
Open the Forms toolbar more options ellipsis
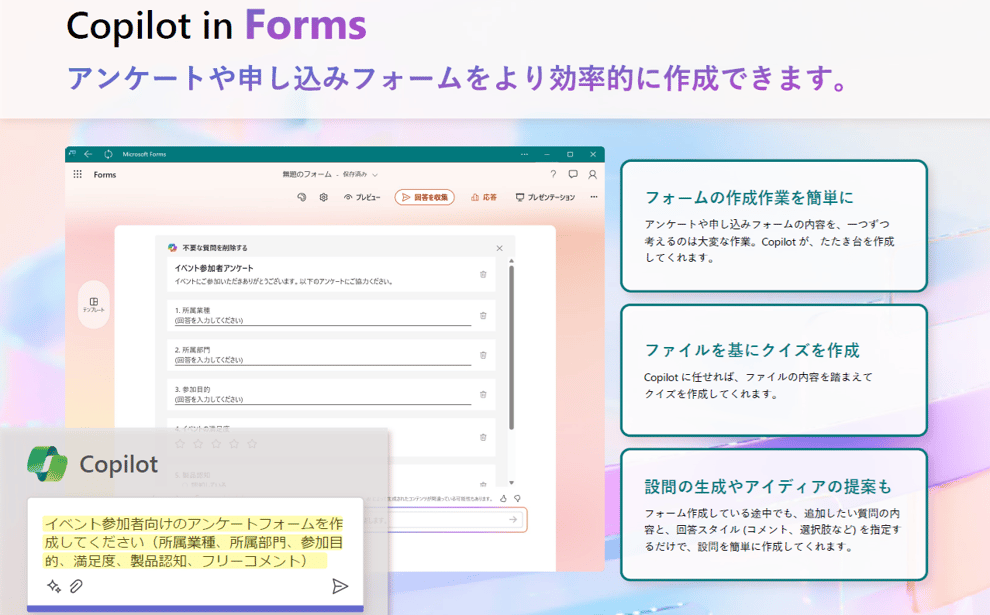[x=593, y=197]
